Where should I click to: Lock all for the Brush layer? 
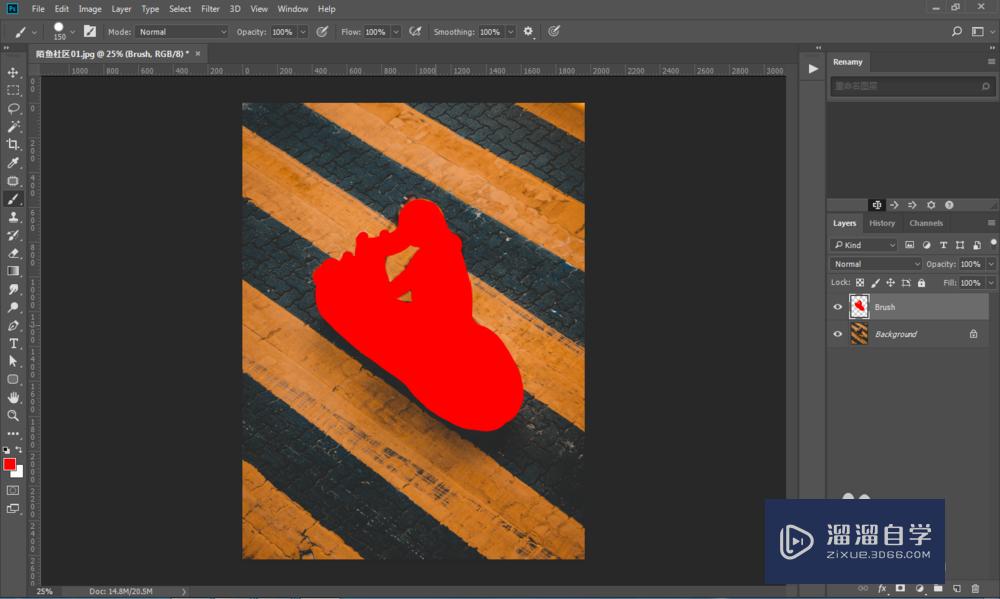click(x=922, y=283)
